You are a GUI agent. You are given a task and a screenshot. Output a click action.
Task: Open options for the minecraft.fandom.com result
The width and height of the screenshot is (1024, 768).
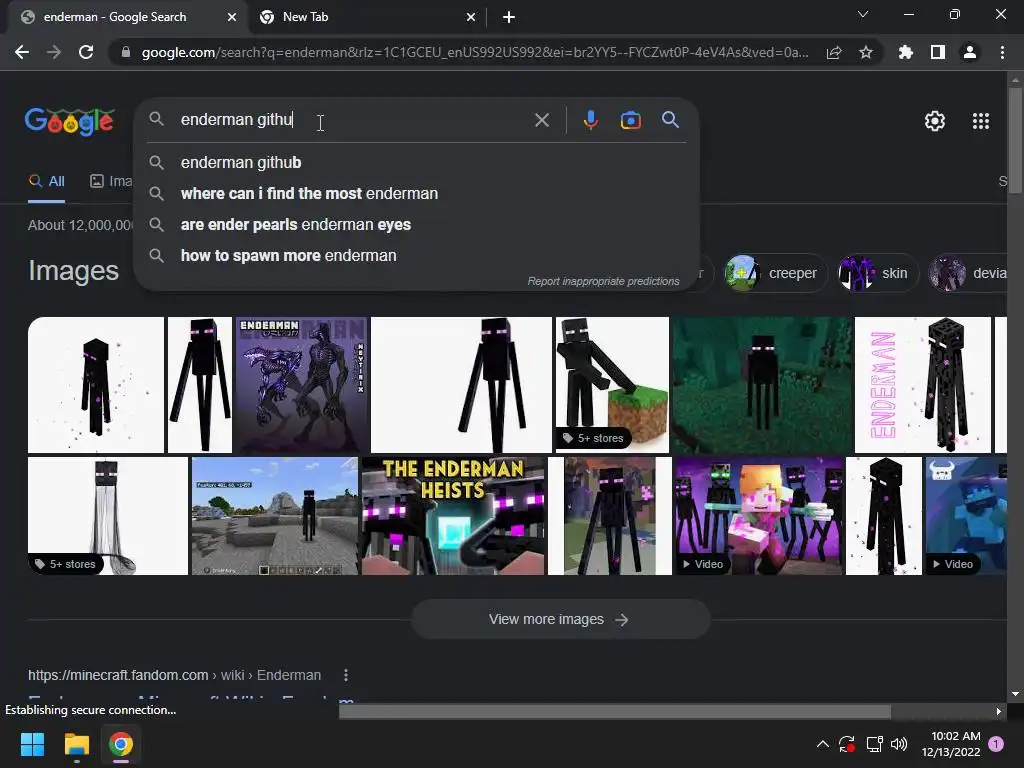click(345, 675)
